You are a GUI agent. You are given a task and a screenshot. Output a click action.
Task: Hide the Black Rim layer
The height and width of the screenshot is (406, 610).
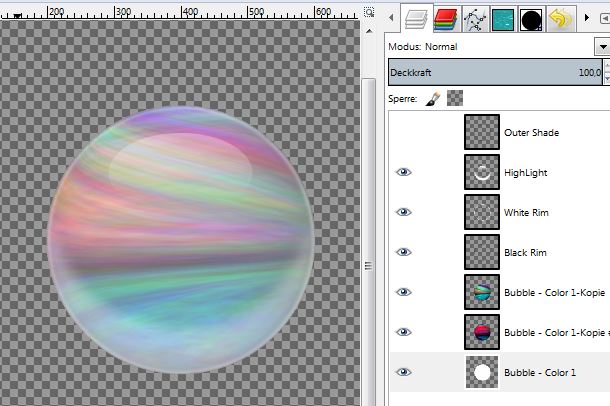404,252
